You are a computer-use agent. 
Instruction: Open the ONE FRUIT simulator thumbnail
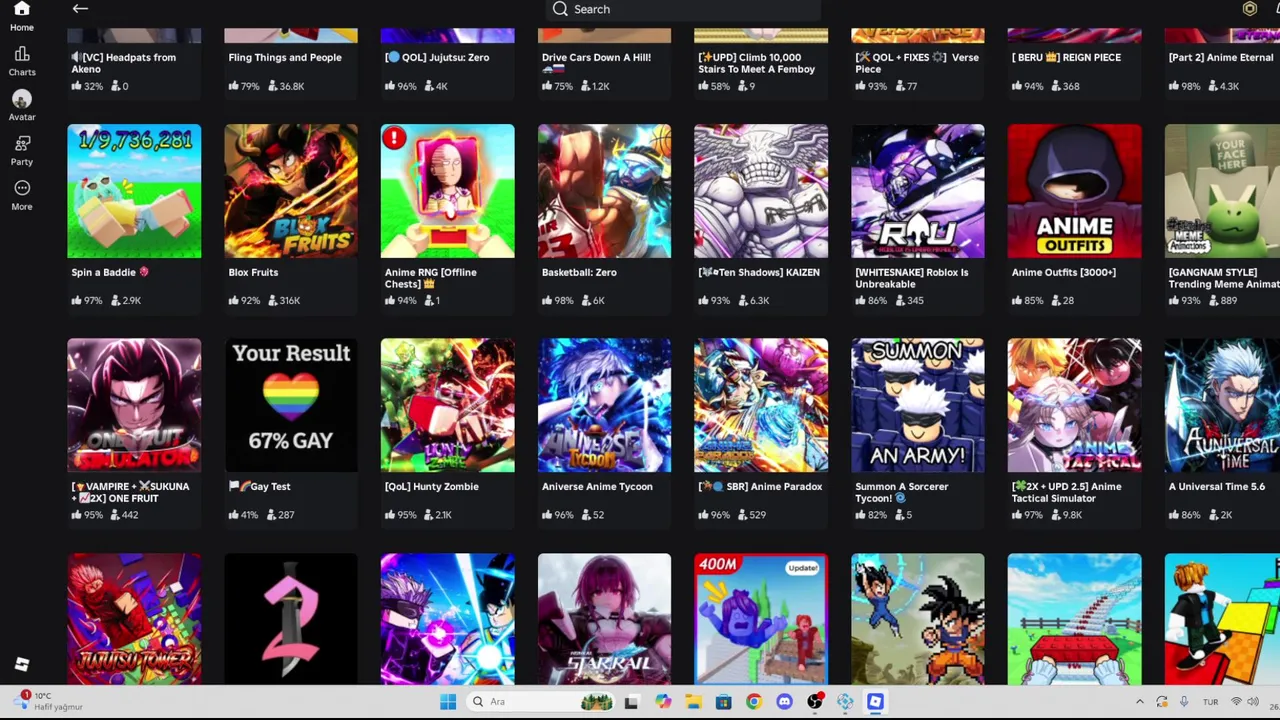(134, 405)
